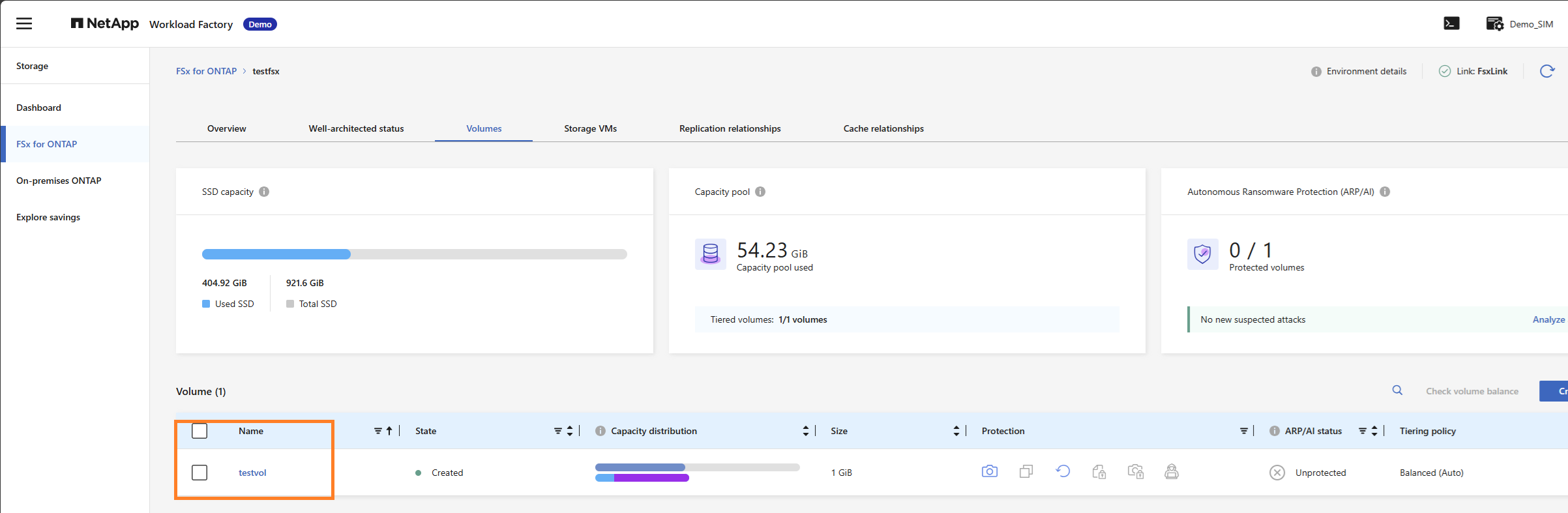Click testvol restore backup icon
The width and height of the screenshot is (1568, 513).
coord(1063,471)
